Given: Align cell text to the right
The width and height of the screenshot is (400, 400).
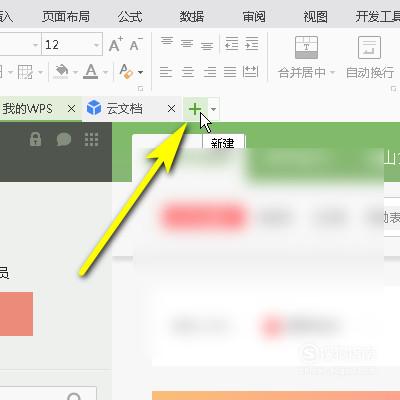Looking at the screenshot, I should pos(210,72).
